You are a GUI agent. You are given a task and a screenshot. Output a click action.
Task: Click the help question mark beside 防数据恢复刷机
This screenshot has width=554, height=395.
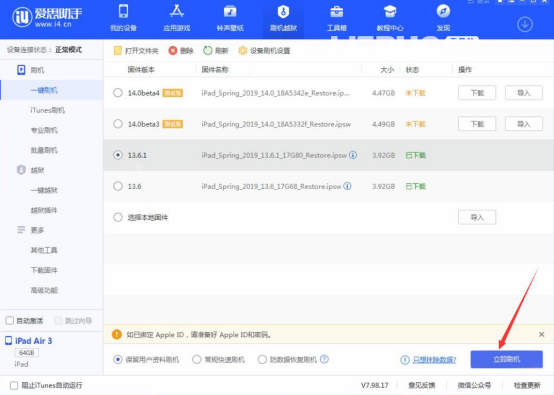(x=324, y=359)
